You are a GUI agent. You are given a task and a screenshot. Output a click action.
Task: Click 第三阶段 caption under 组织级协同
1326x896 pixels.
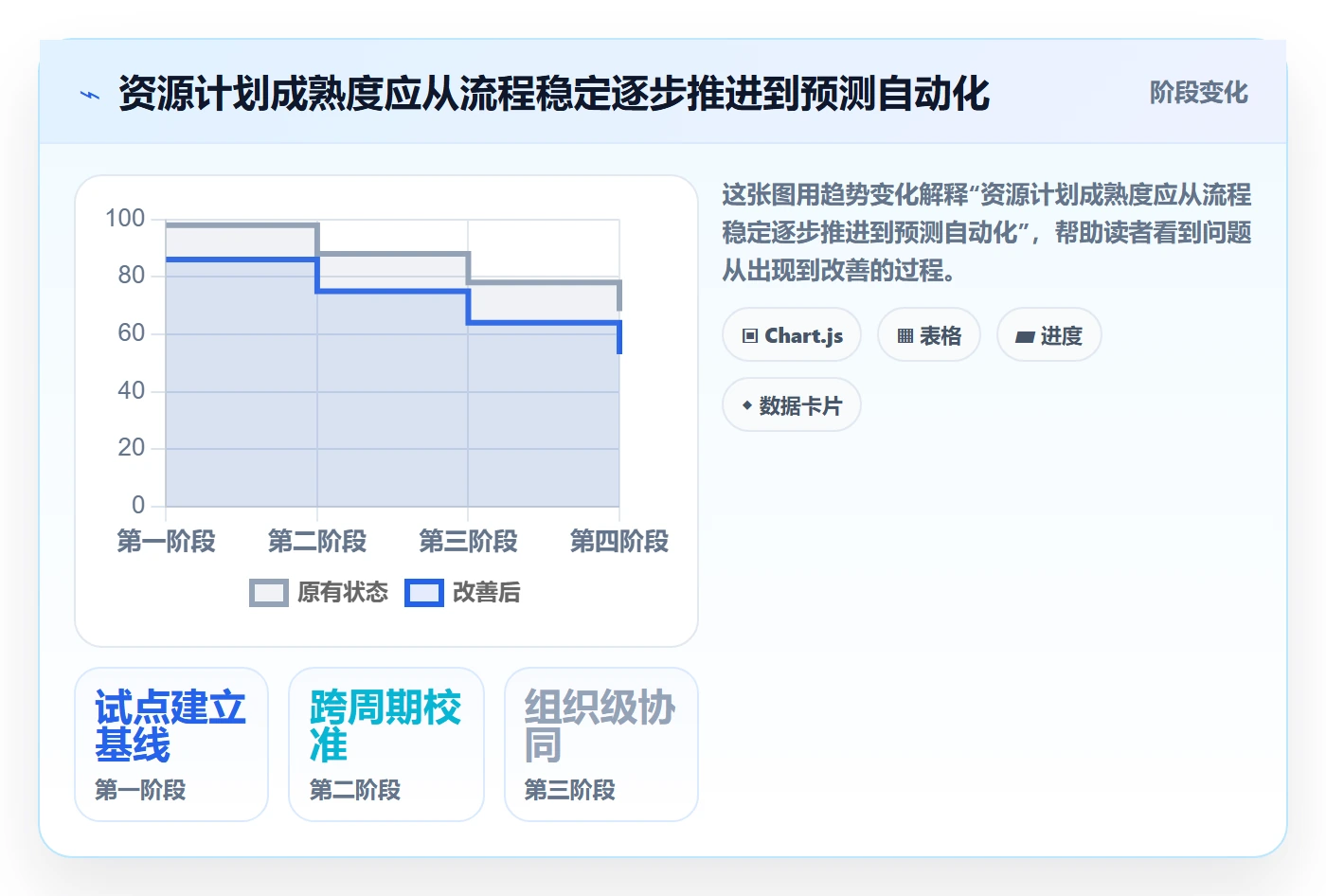tap(570, 790)
